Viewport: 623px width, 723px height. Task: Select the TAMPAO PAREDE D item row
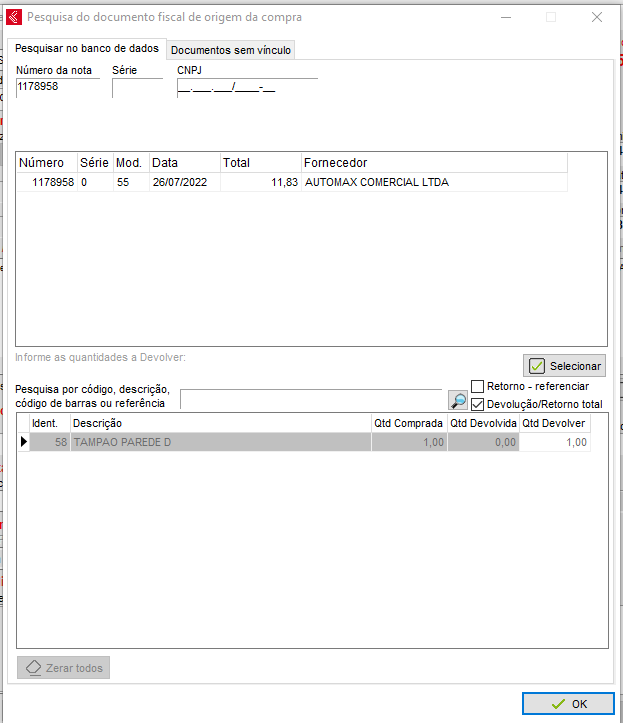coord(220,442)
